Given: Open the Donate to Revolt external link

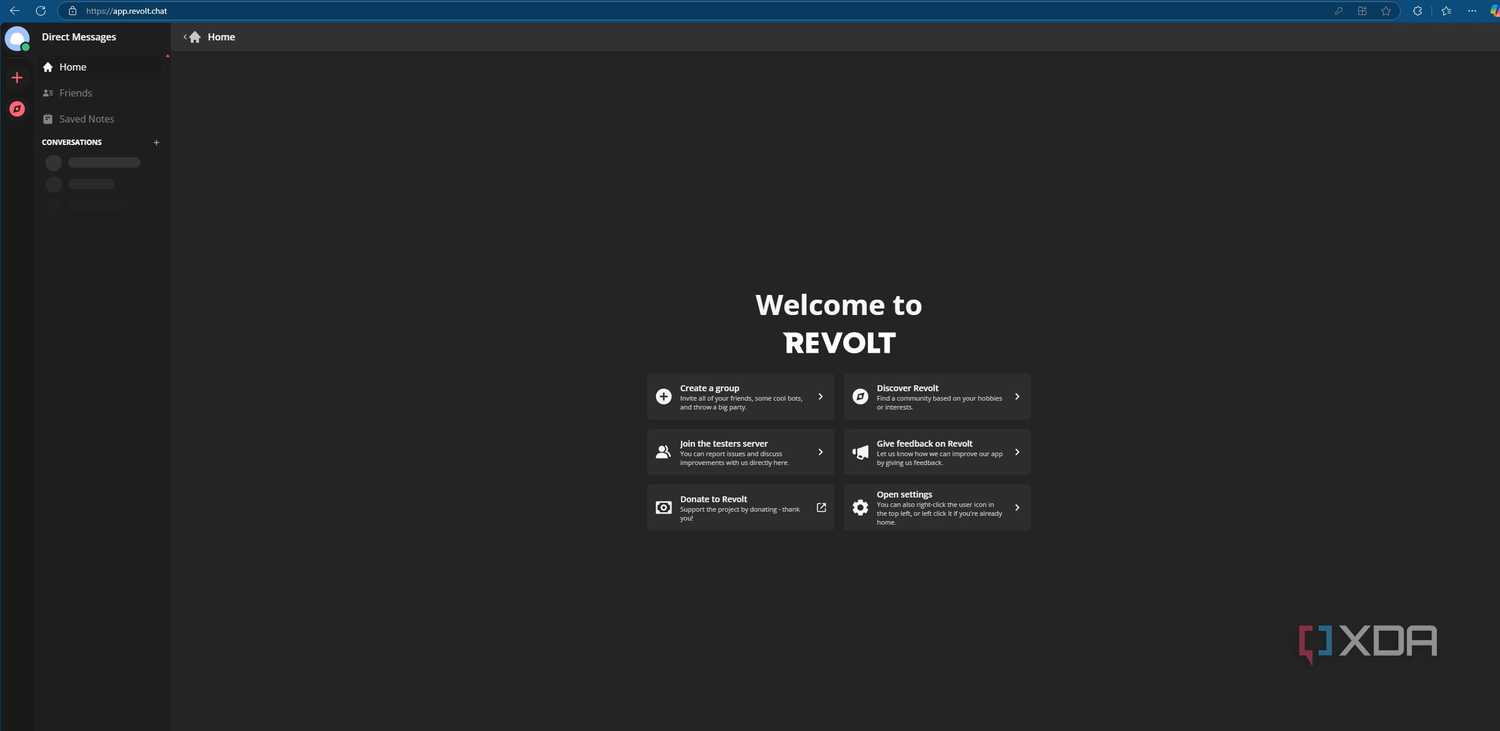Looking at the screenshot, I should (x=740, y=508).
